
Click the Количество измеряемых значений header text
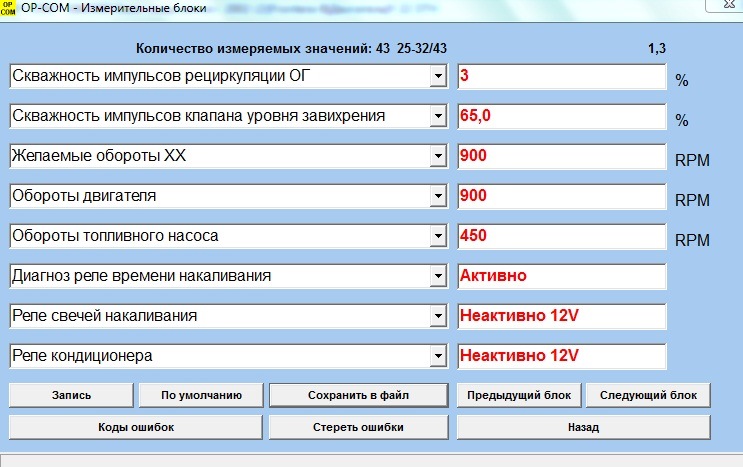click(x=291, y=48)
